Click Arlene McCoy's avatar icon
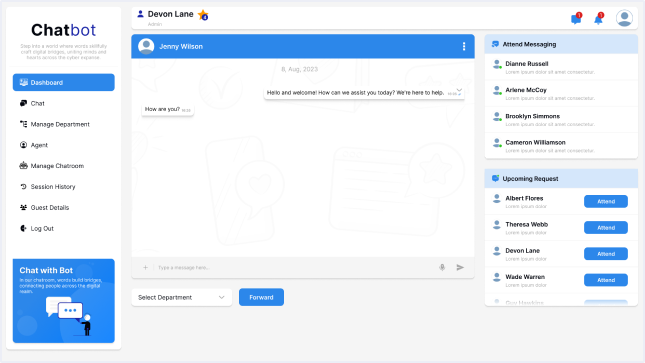645x363 pixels. pos(497,90)
